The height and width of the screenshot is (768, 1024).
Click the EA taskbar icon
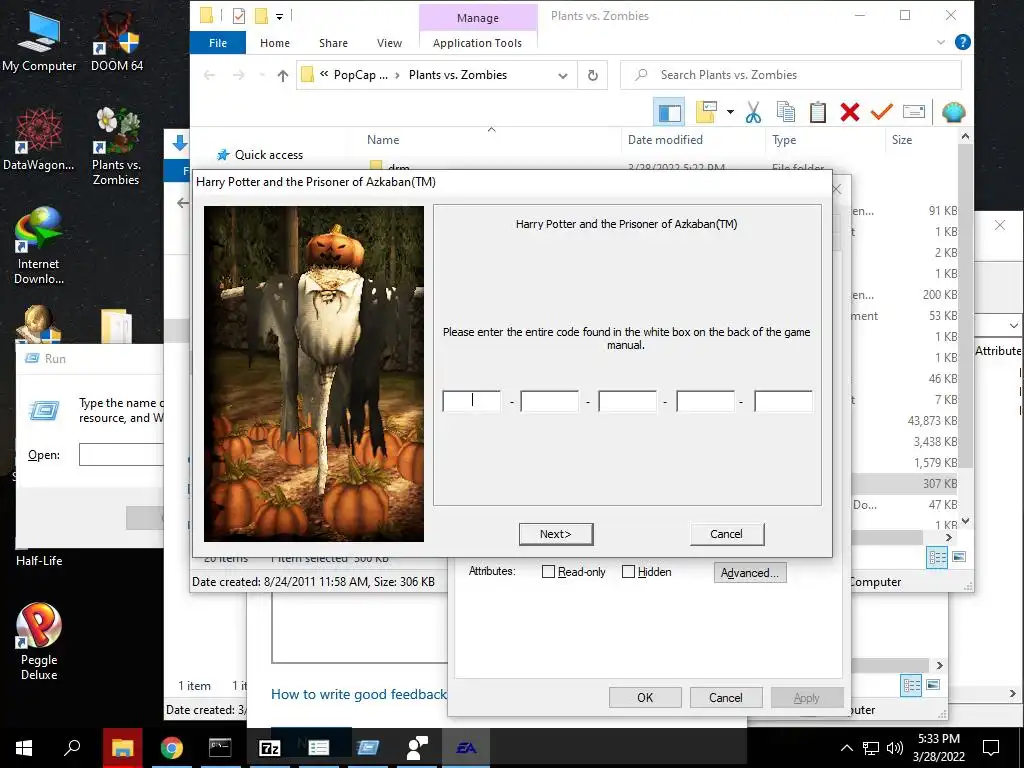coord(466,748)
